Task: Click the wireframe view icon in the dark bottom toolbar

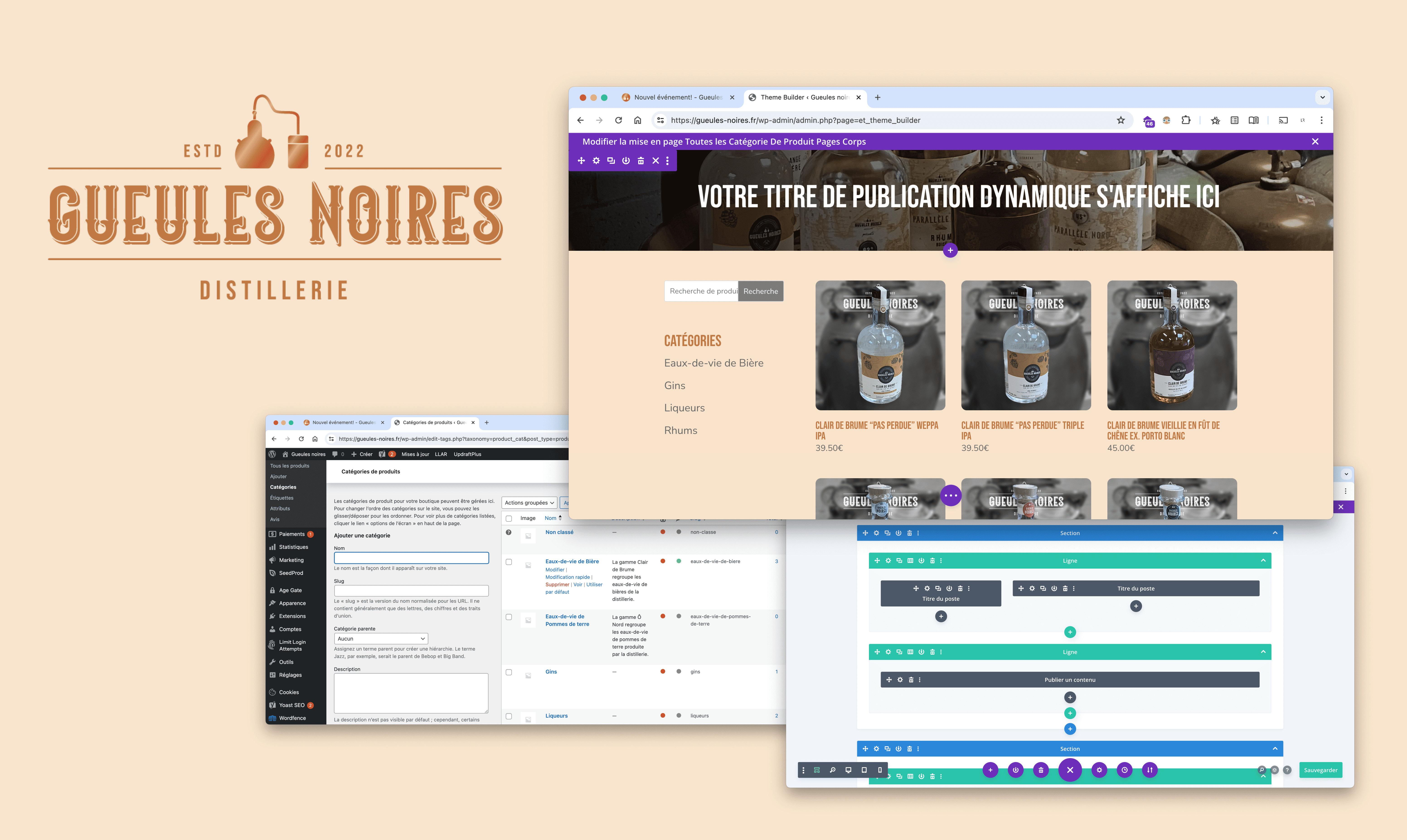Action: tap(816, 770)
